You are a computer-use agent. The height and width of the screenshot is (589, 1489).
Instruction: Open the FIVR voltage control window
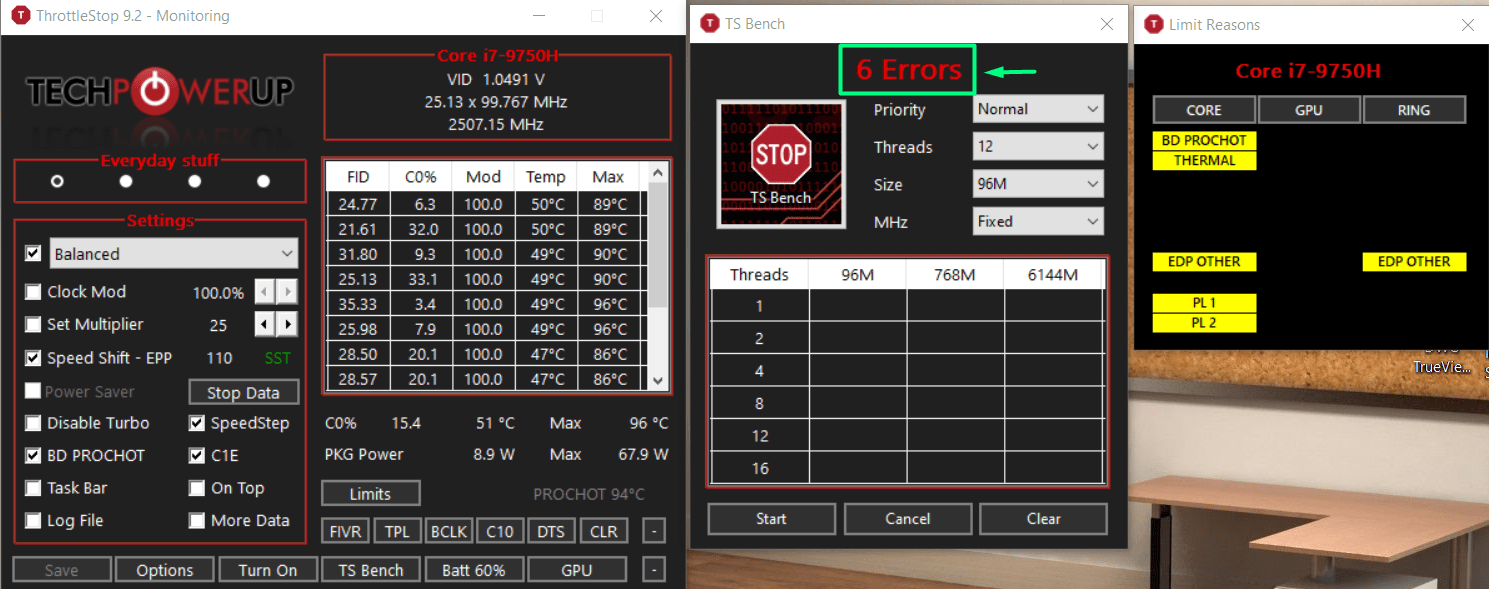(344, 530)
